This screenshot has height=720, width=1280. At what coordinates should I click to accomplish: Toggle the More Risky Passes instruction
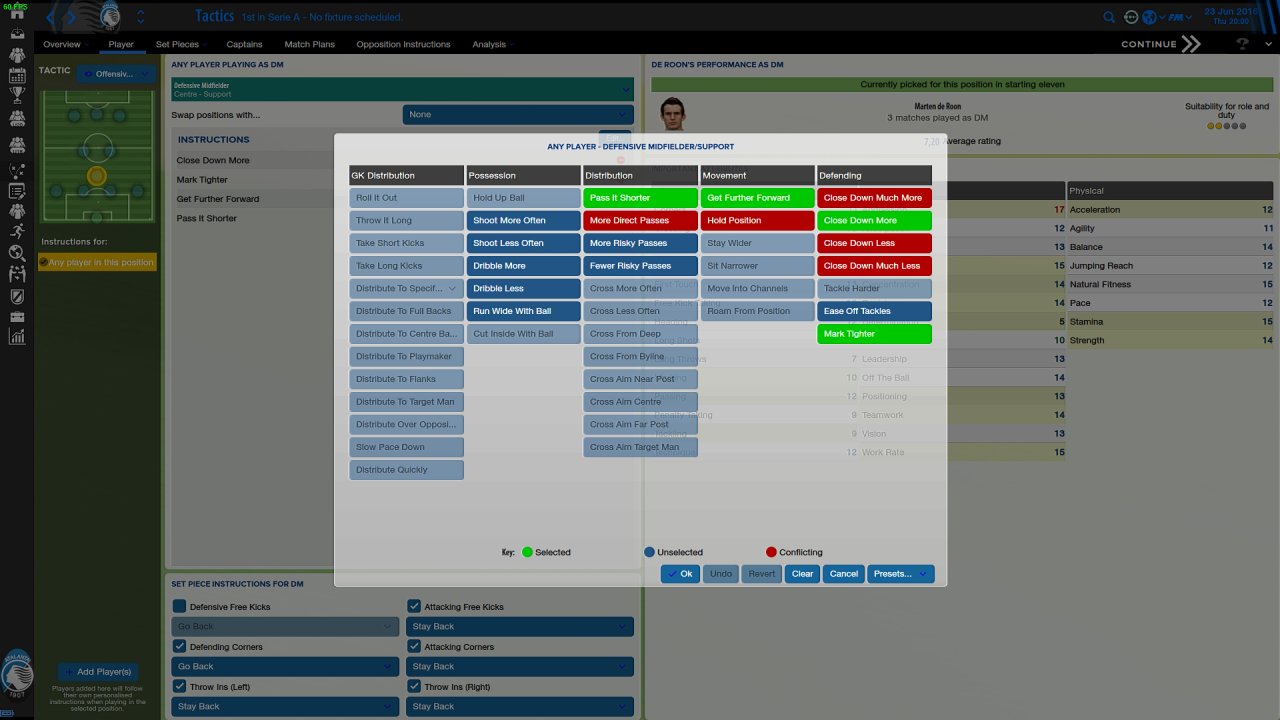pyautogui.click(x=640, y=243)
